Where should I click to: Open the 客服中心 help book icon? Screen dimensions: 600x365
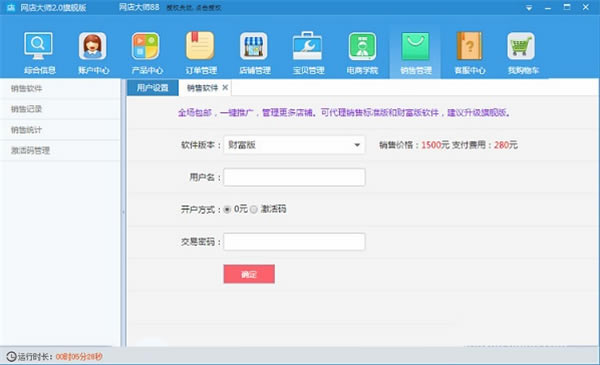469,46
